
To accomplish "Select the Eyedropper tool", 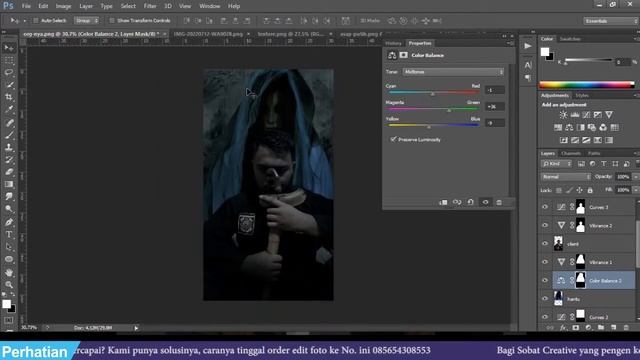I will click(9, 109).
